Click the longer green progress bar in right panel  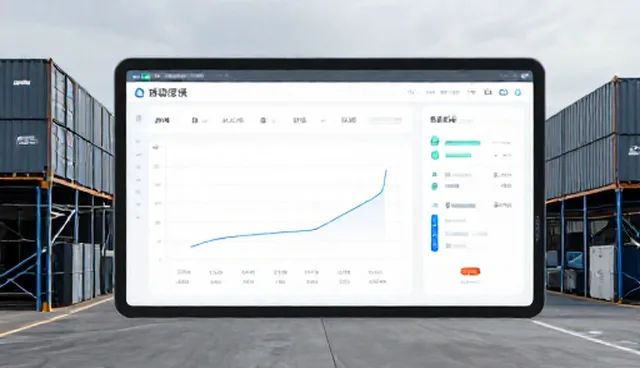[x=462, y=142]
